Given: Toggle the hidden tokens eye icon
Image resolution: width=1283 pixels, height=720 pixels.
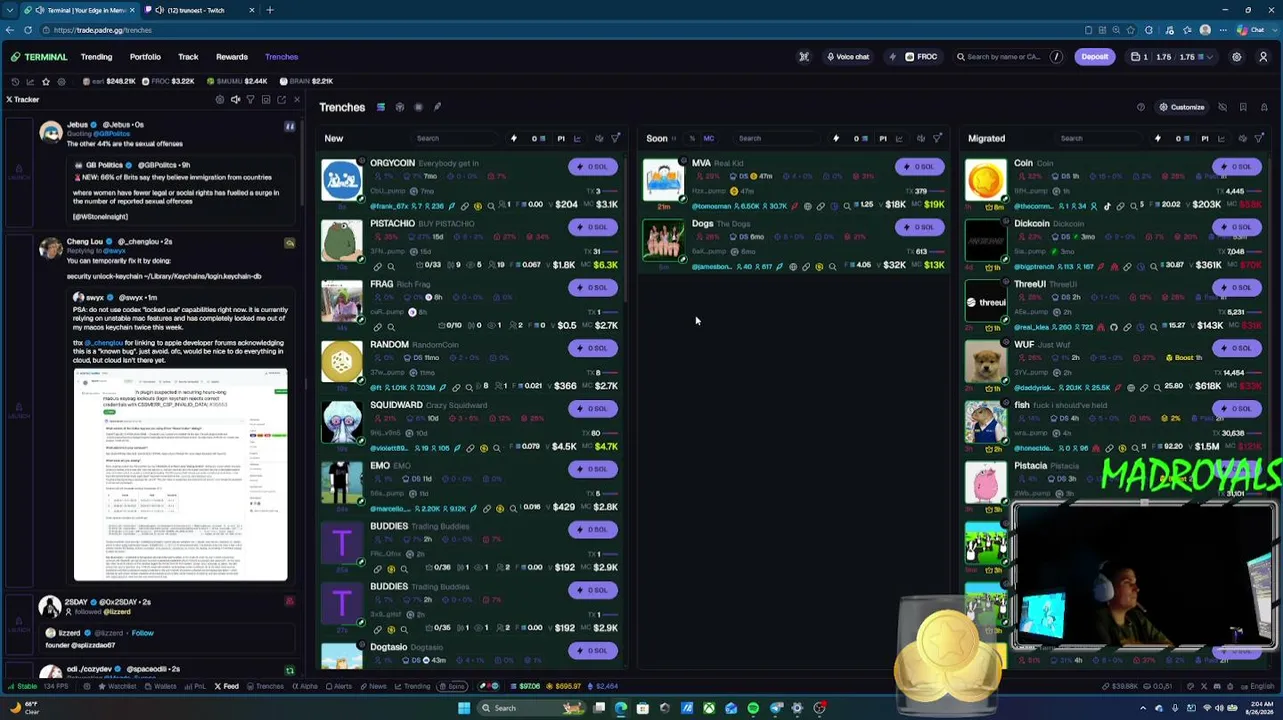Looking at the screenshot, I should tap(1222, 107).
